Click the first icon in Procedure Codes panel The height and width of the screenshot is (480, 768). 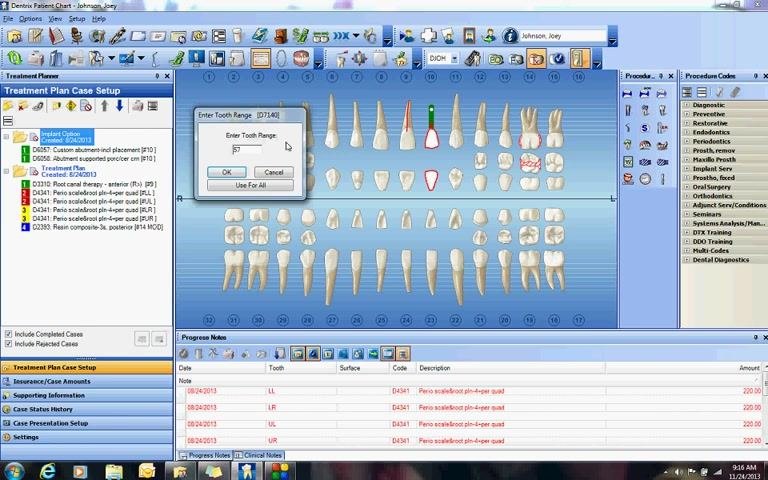pos(687,92)
